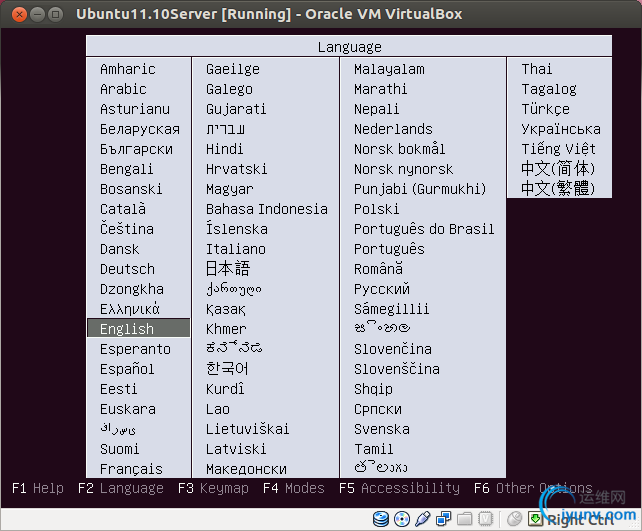
Task: Pick Dzongkha in the list
Action: click(132, 289)
